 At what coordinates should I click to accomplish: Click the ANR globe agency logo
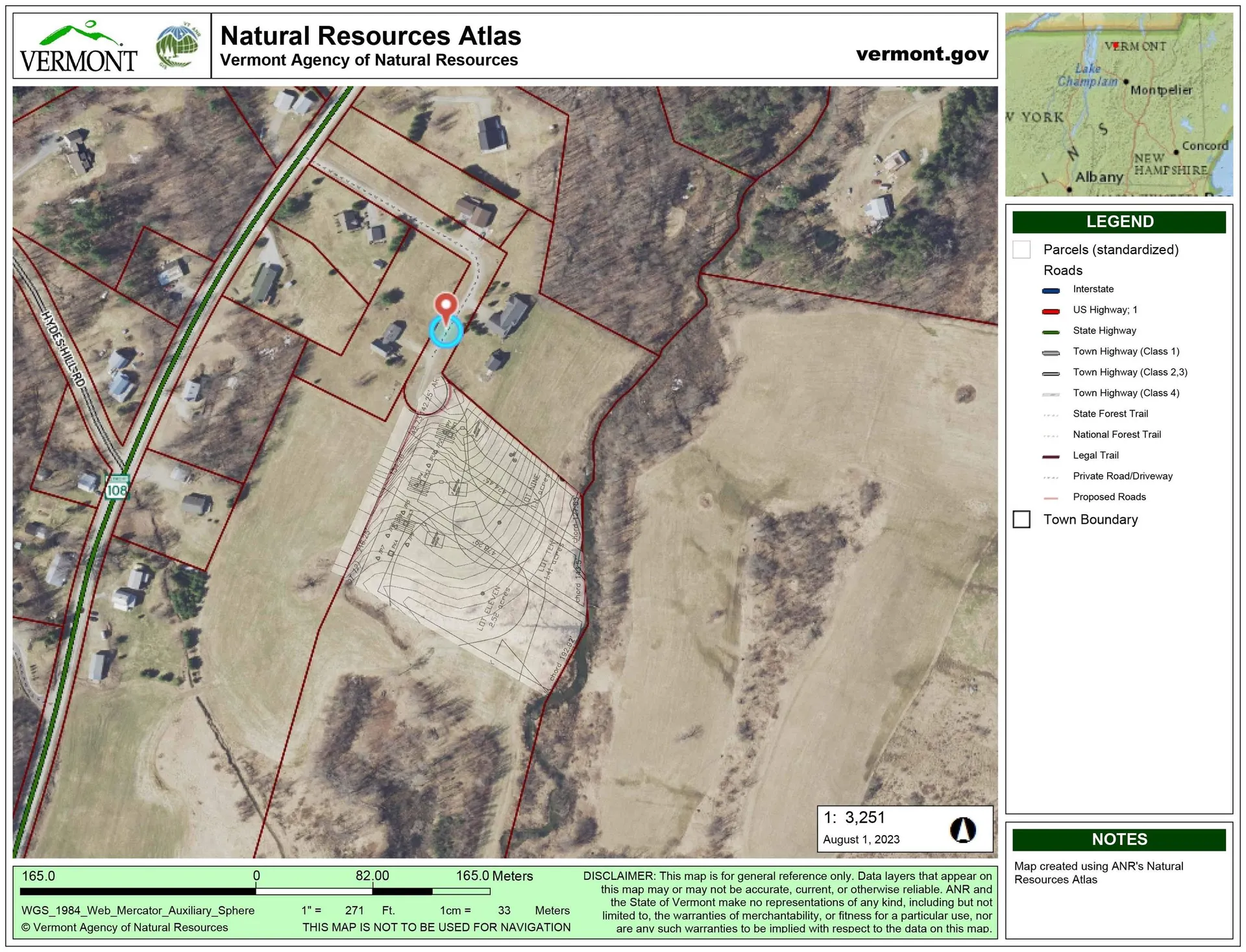click(178, 46)
